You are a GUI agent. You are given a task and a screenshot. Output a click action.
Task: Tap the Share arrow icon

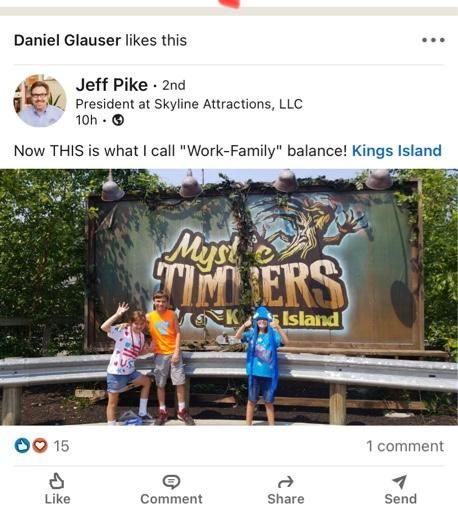click(x=286, y=482)
